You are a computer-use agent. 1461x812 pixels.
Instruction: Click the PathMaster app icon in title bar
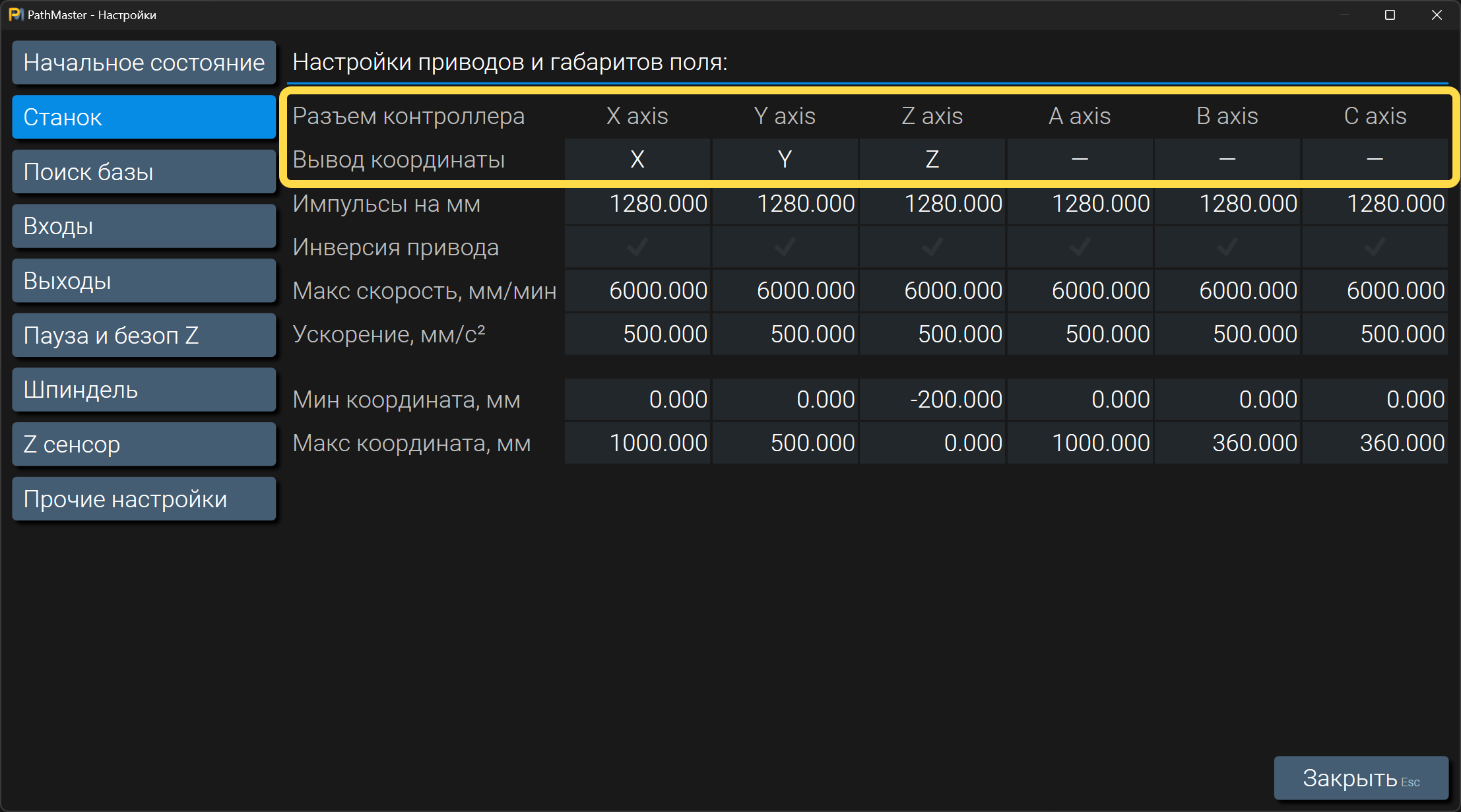(16, 15)
